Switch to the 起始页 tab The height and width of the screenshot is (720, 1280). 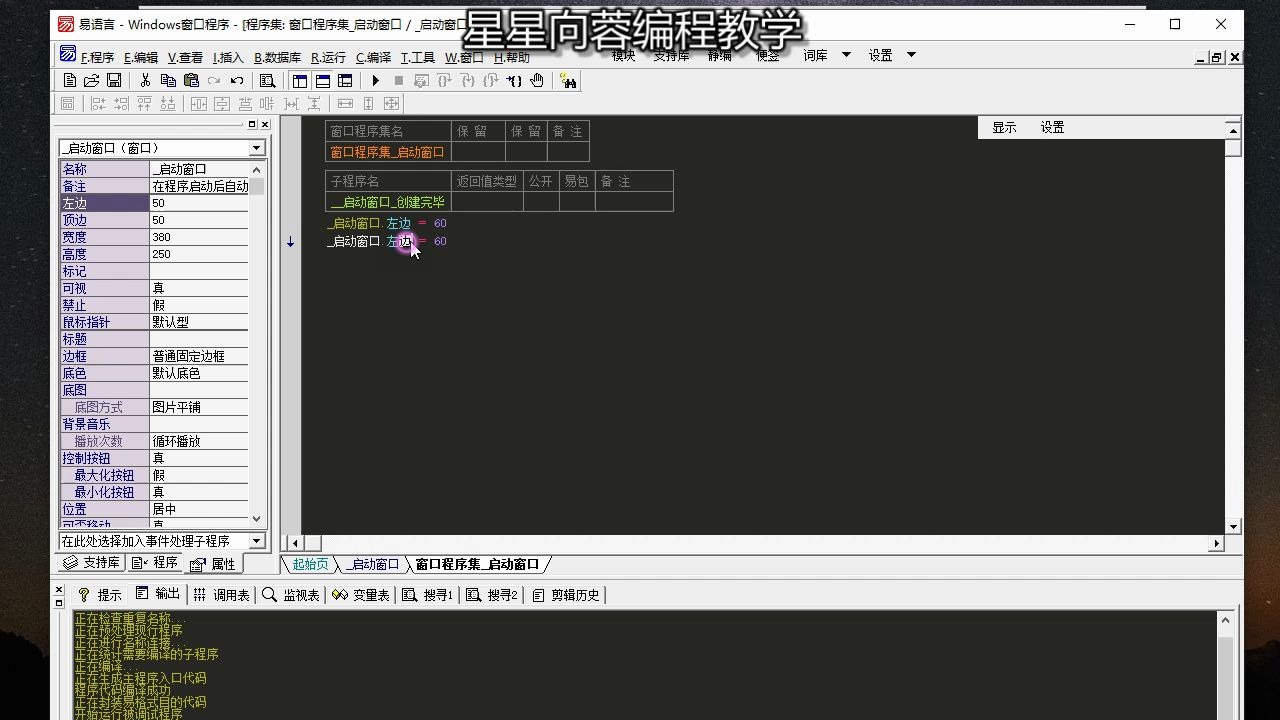click(x=308, y=563)
